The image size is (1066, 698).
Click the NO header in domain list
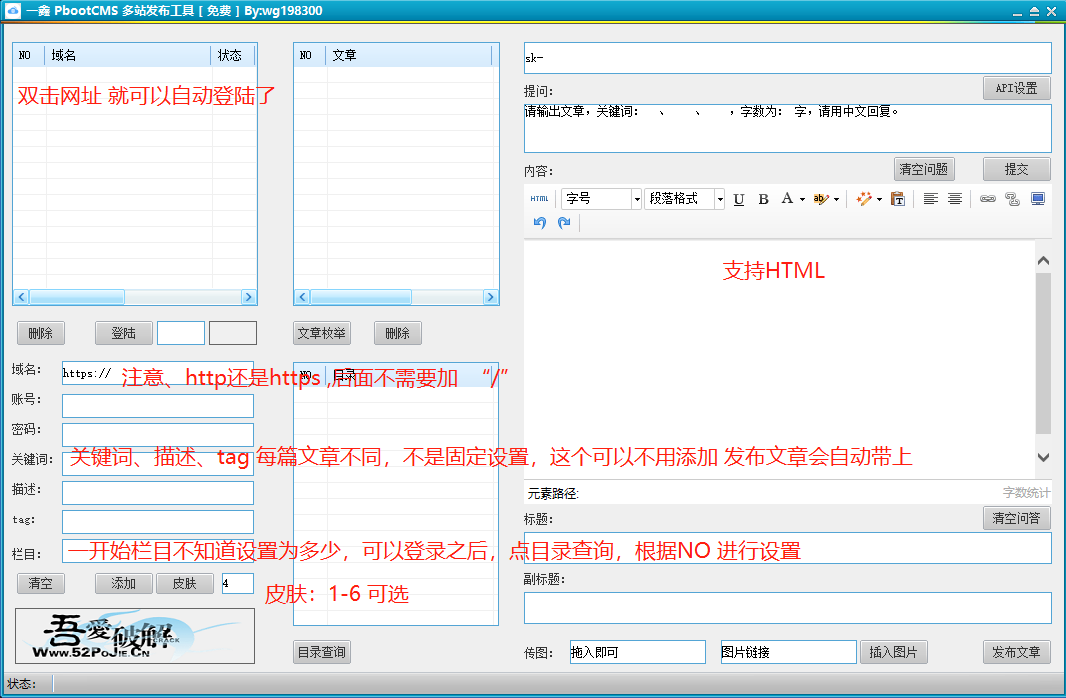click(x=29, y=55)
